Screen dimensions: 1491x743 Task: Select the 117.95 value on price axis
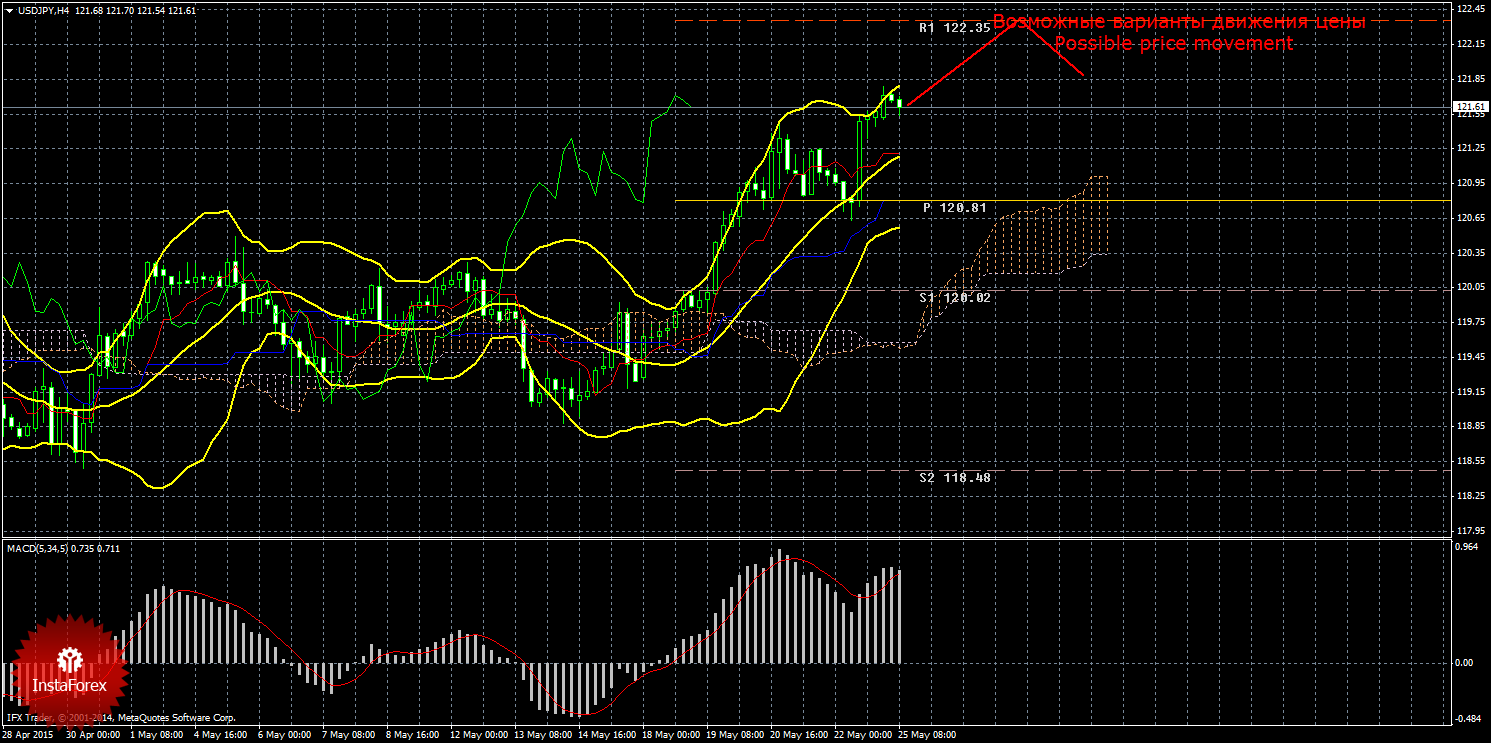click(x=1469, y=531)
